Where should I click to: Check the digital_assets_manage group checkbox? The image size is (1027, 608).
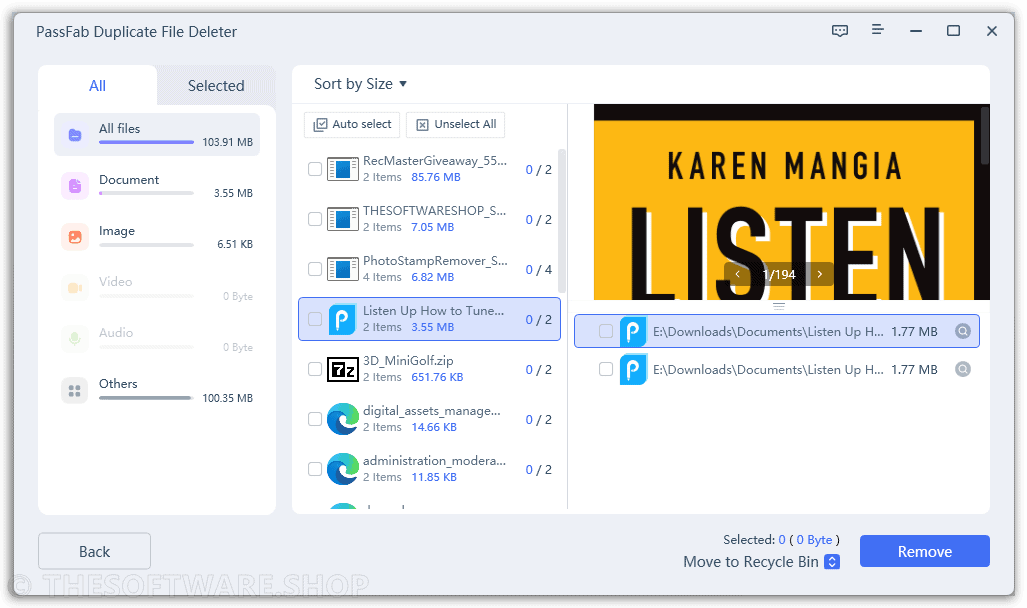(x=315, y=419)
